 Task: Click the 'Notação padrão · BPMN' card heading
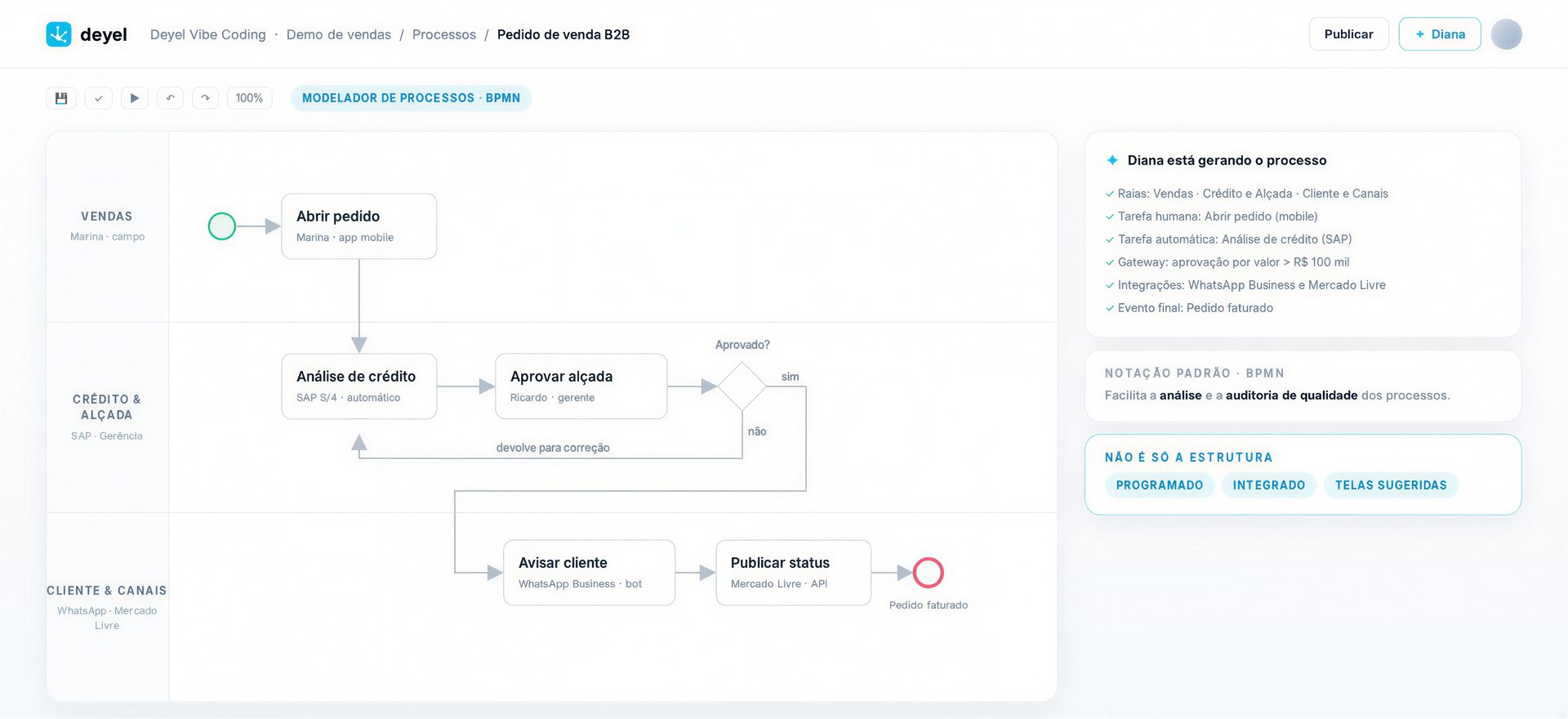pyautogui.click(x=1194, y=373)
